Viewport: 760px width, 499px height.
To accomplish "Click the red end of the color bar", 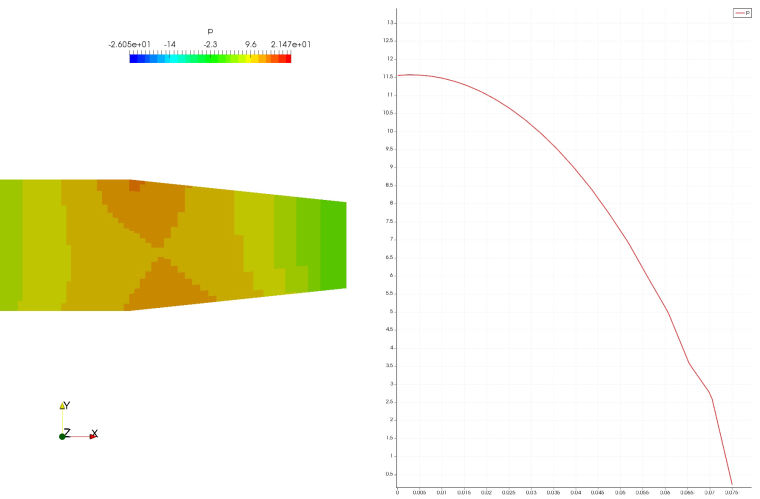I will tap(286, 58).
